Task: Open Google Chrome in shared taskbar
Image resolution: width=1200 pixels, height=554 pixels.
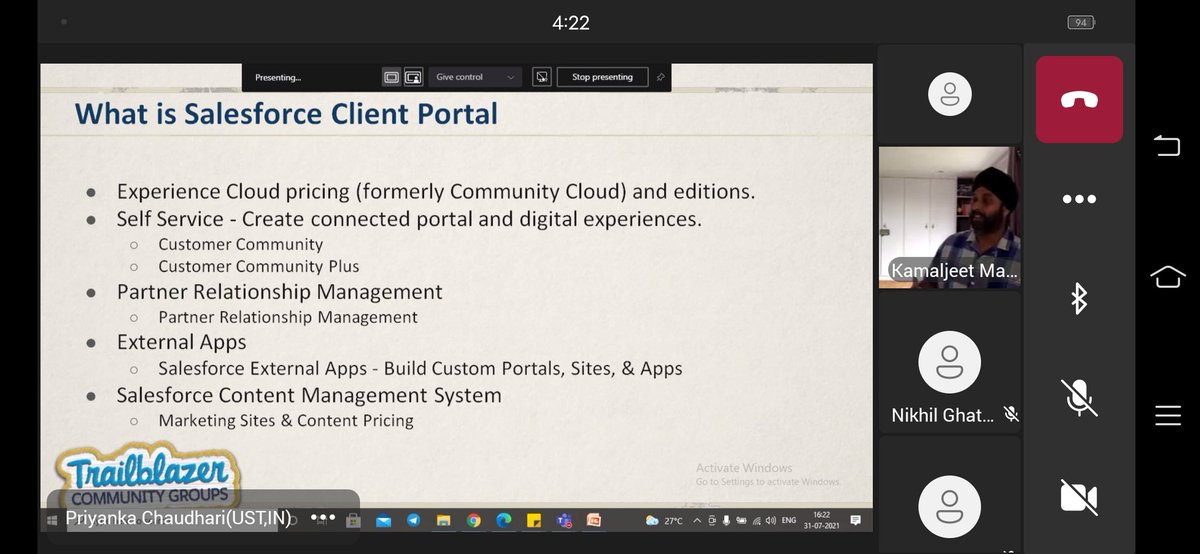Action: pos(473,520)
